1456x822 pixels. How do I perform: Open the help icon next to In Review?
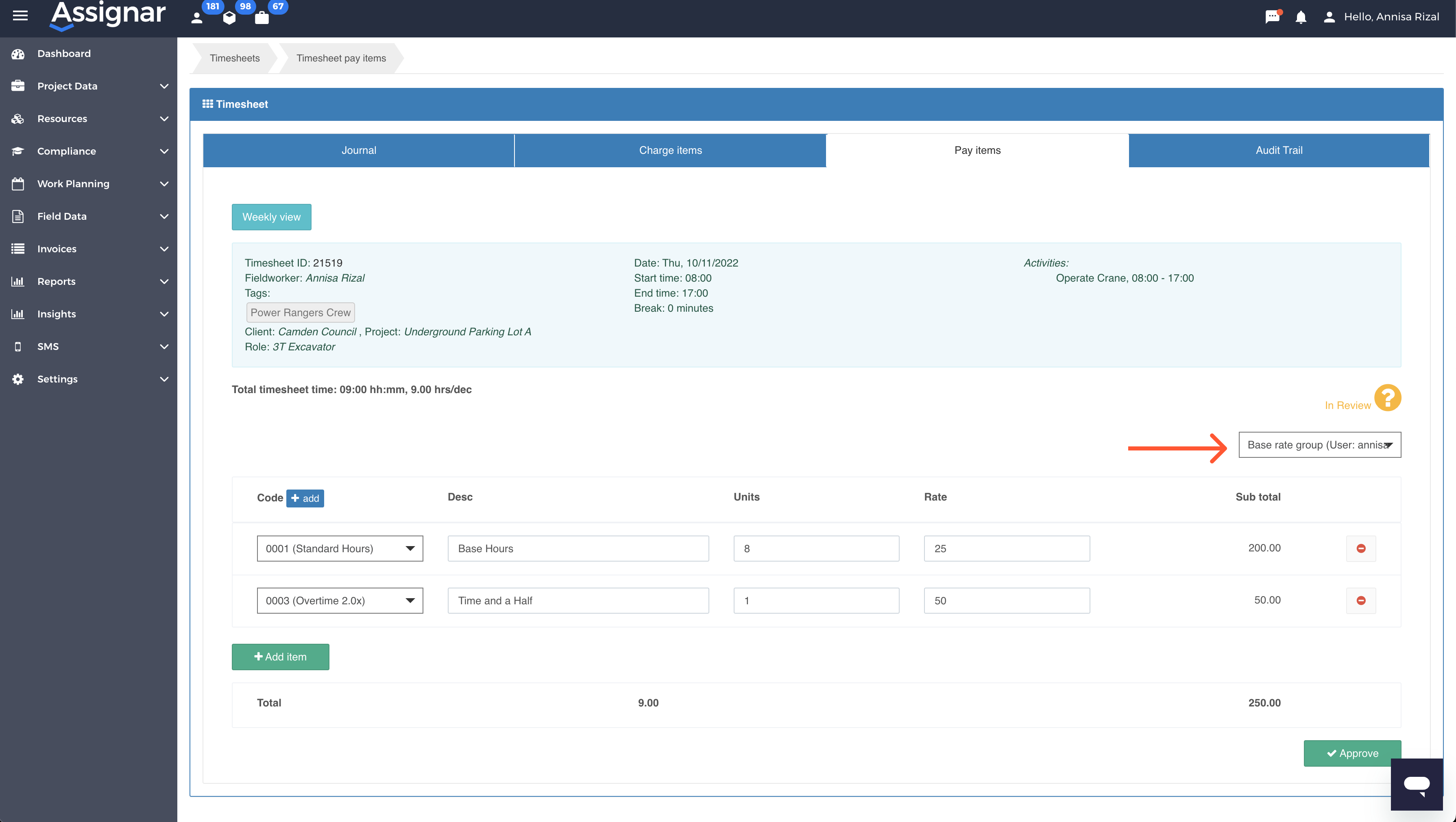(x=1388, y=398)
